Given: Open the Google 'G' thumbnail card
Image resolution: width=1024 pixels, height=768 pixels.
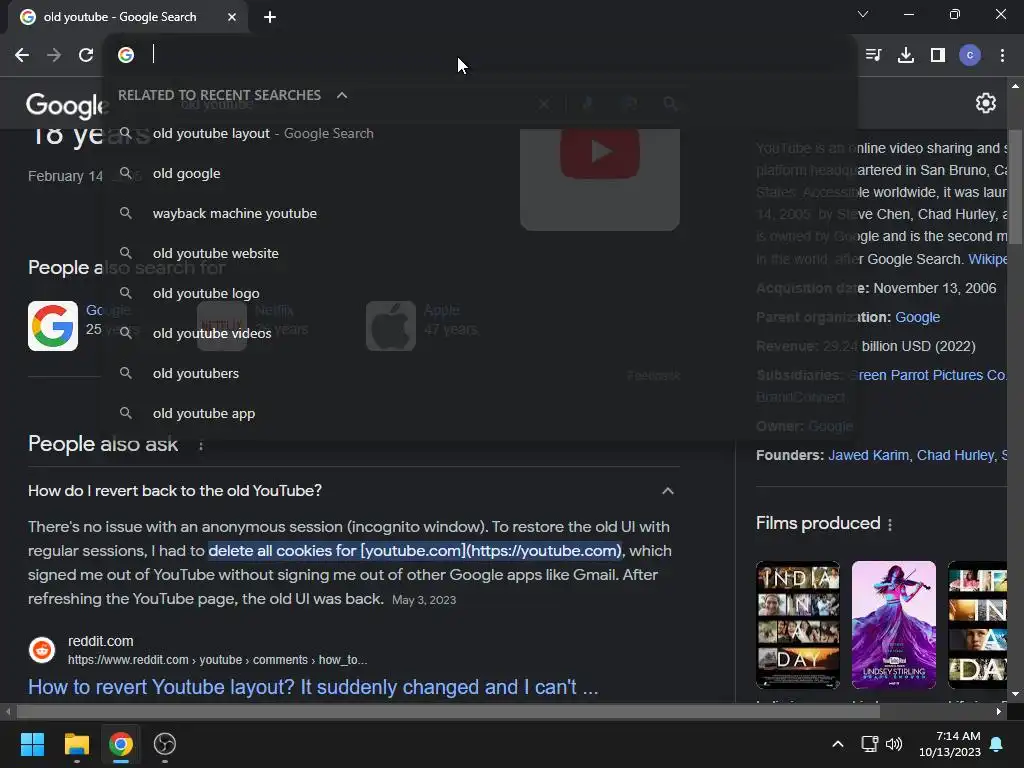Looking at the screenshot, I should click(53, 326).
